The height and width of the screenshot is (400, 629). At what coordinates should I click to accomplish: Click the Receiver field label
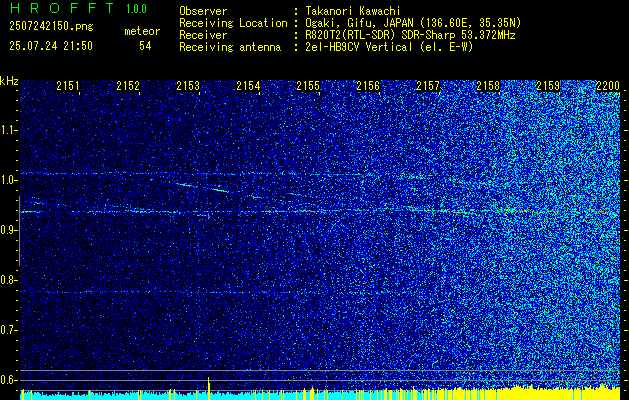203,35
